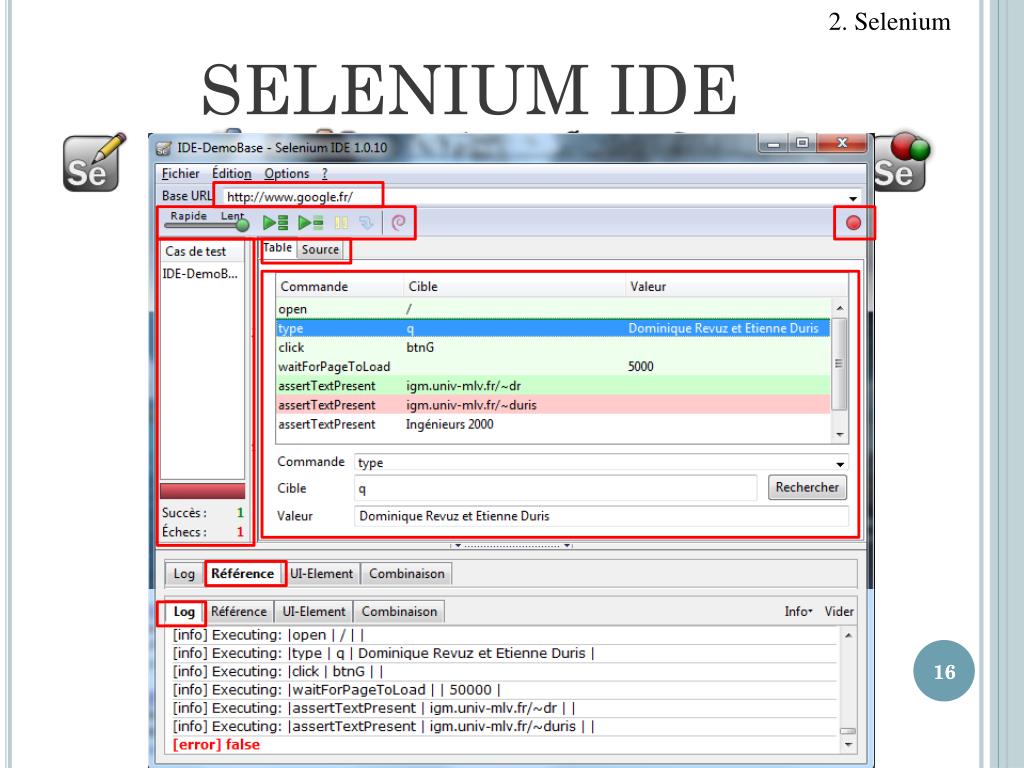Image resolution: width=1024 pixels, height=768 pixels.
Task: Click log line Executing |click | btnG
Action: 278,671
